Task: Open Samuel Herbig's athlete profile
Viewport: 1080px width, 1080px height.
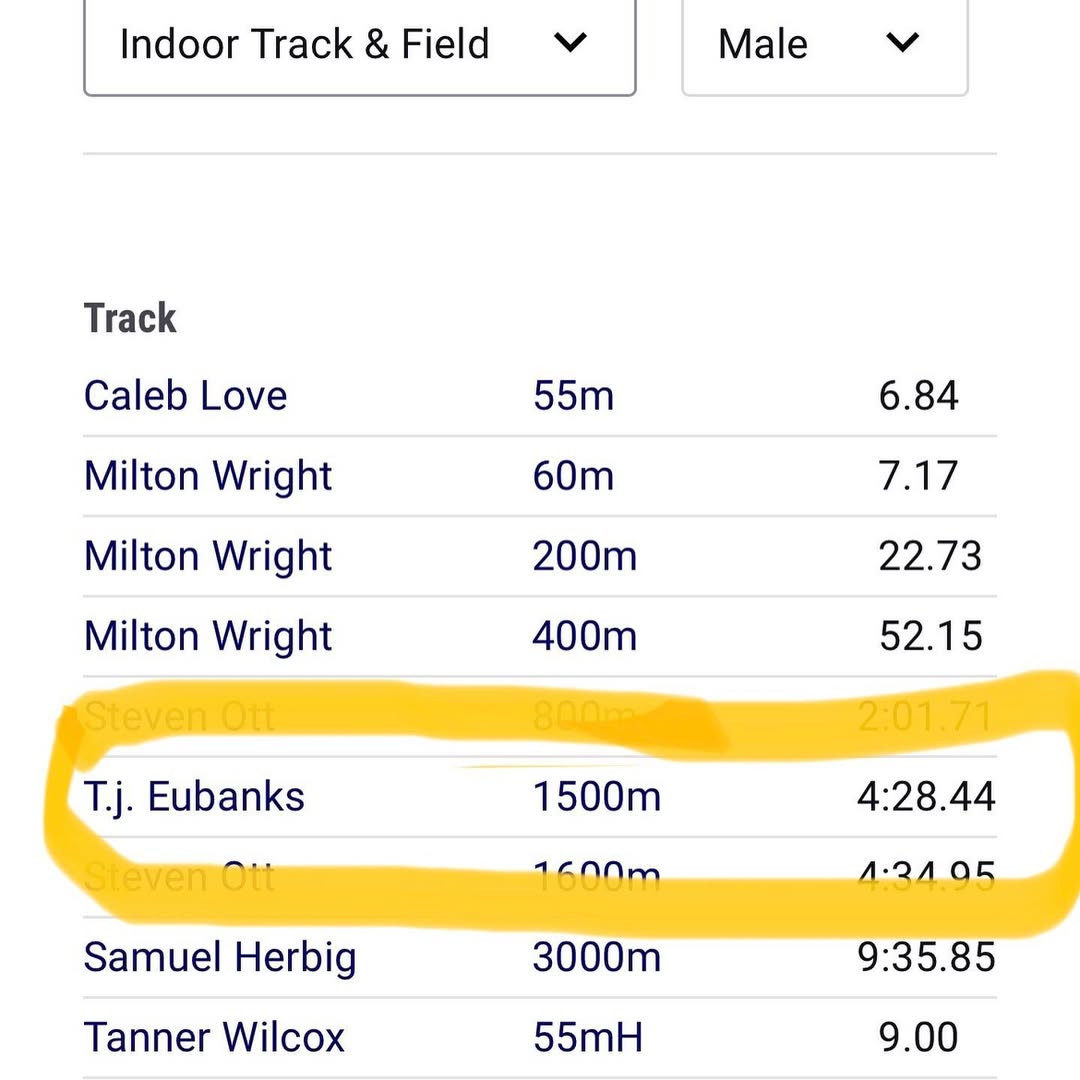Action: pos(220,957)
